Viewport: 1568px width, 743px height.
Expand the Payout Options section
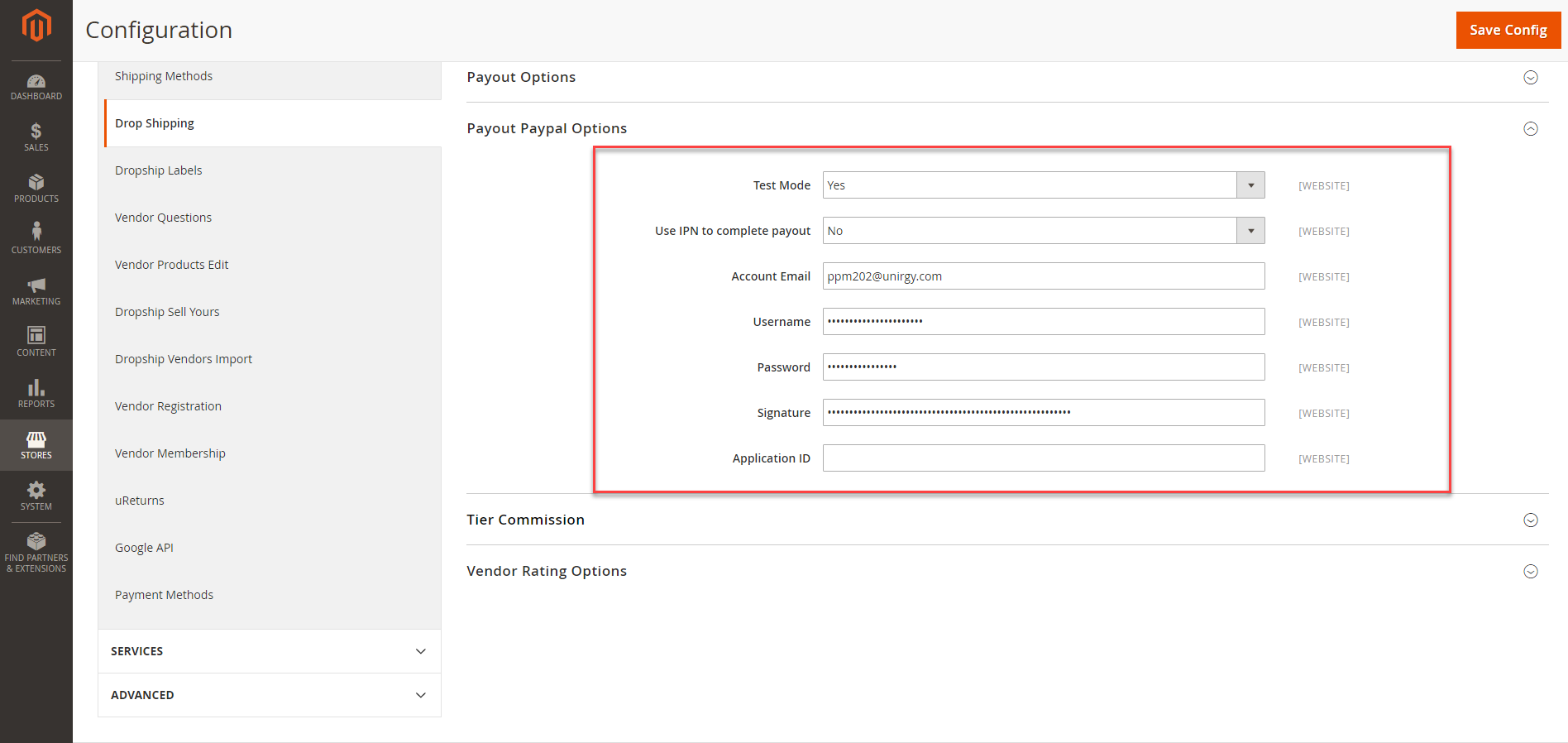click(1531, 77)
